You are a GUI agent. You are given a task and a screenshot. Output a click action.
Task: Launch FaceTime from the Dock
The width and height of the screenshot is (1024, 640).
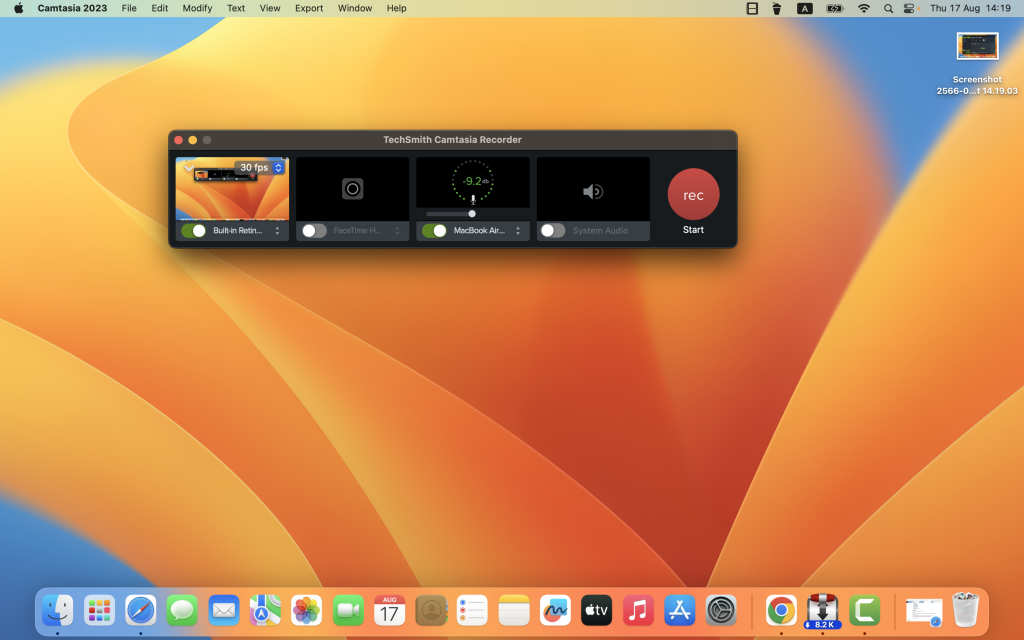click(x=348, y=611)
